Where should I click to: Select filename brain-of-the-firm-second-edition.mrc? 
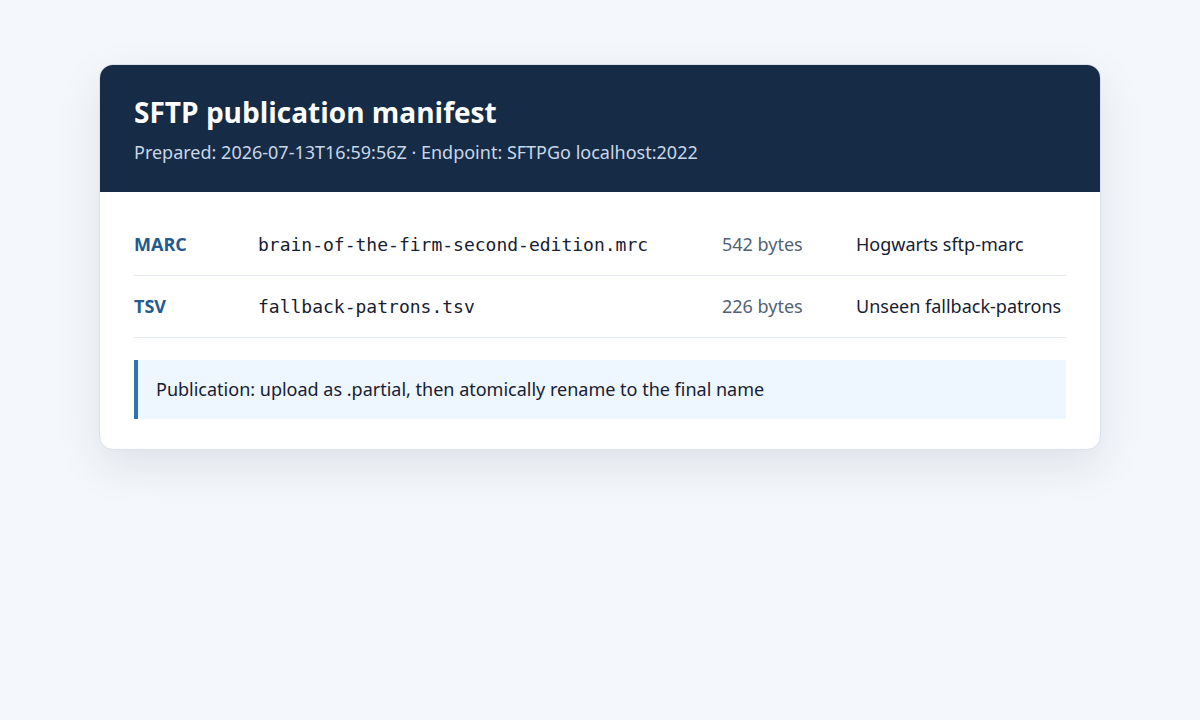453,245
